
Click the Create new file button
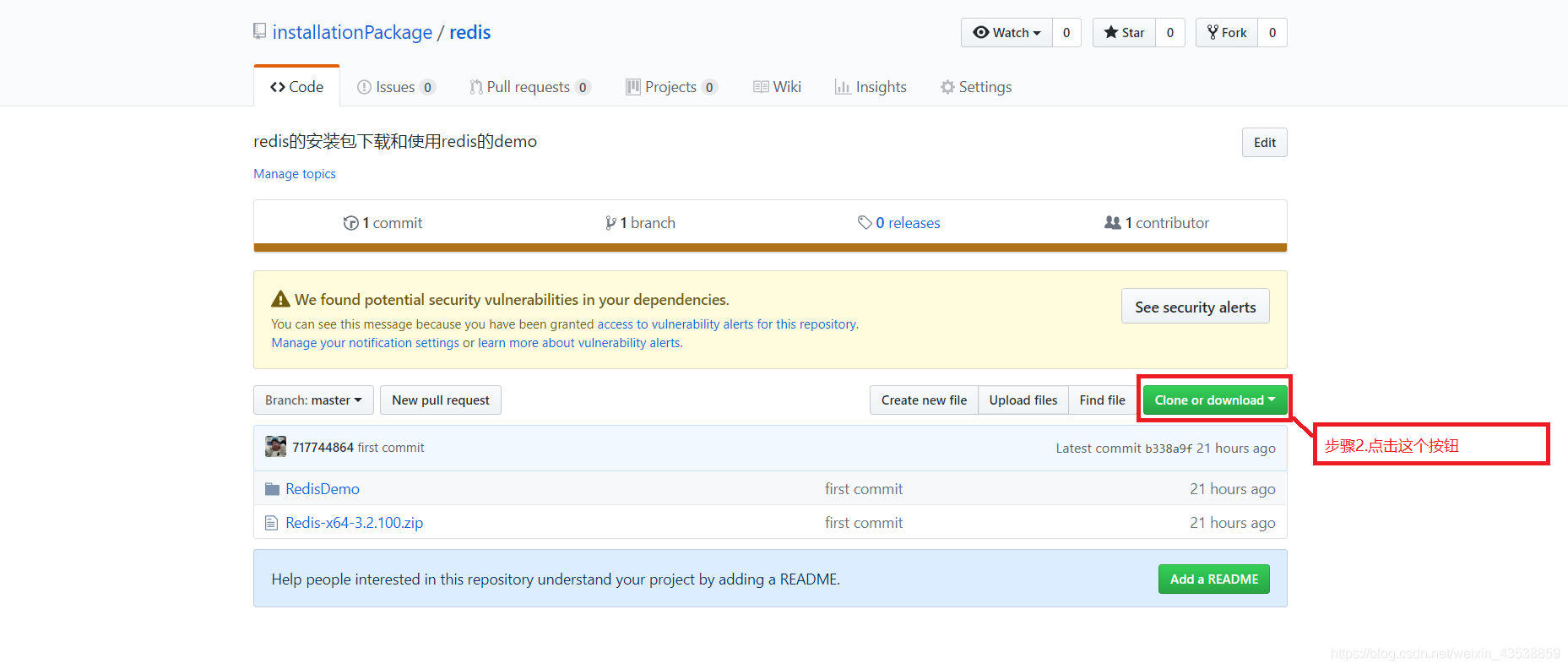(924, 400)
